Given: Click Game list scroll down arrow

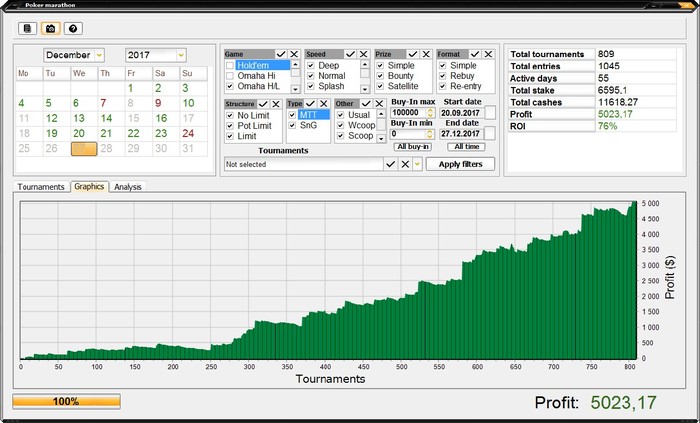Looking at the screenshot, I should [x=296, y=89].
